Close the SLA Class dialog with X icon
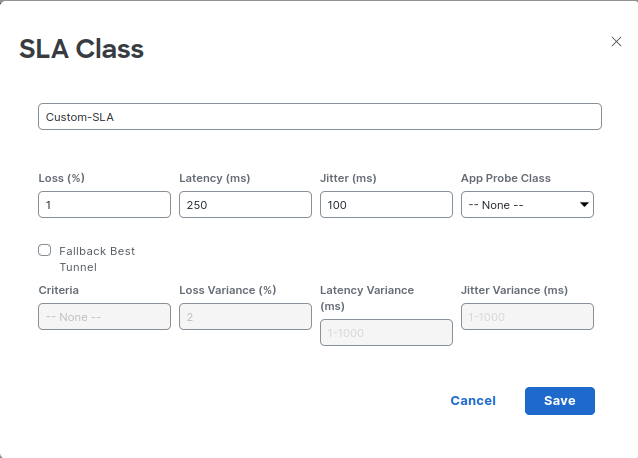The width and height of the screenshot is (638, 458). pos(616,42)
